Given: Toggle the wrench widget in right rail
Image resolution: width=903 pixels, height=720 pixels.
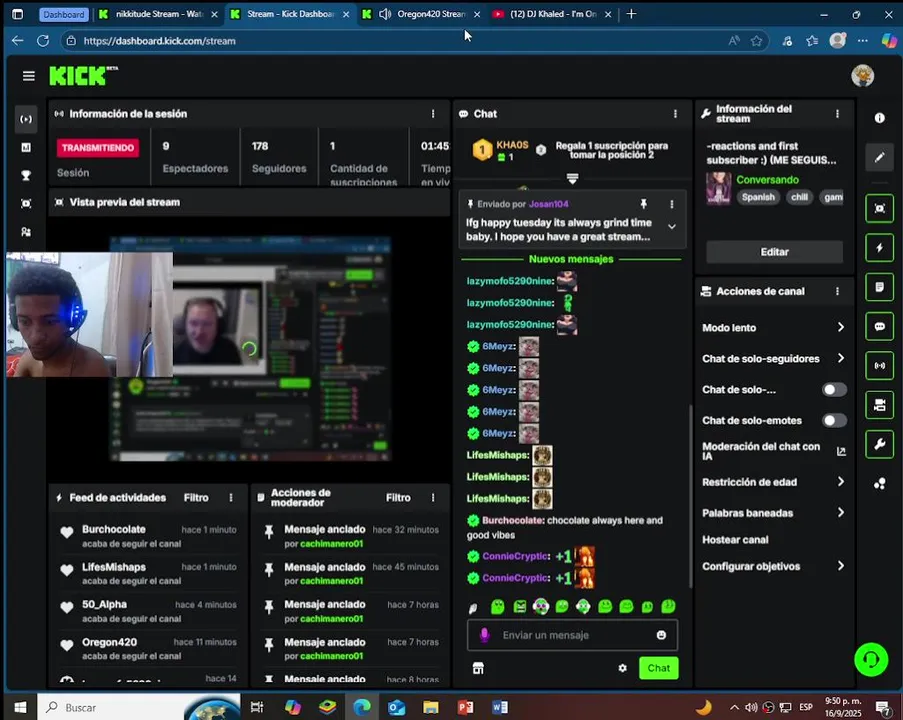Looking at the screenshot, I should pos(879,444).
